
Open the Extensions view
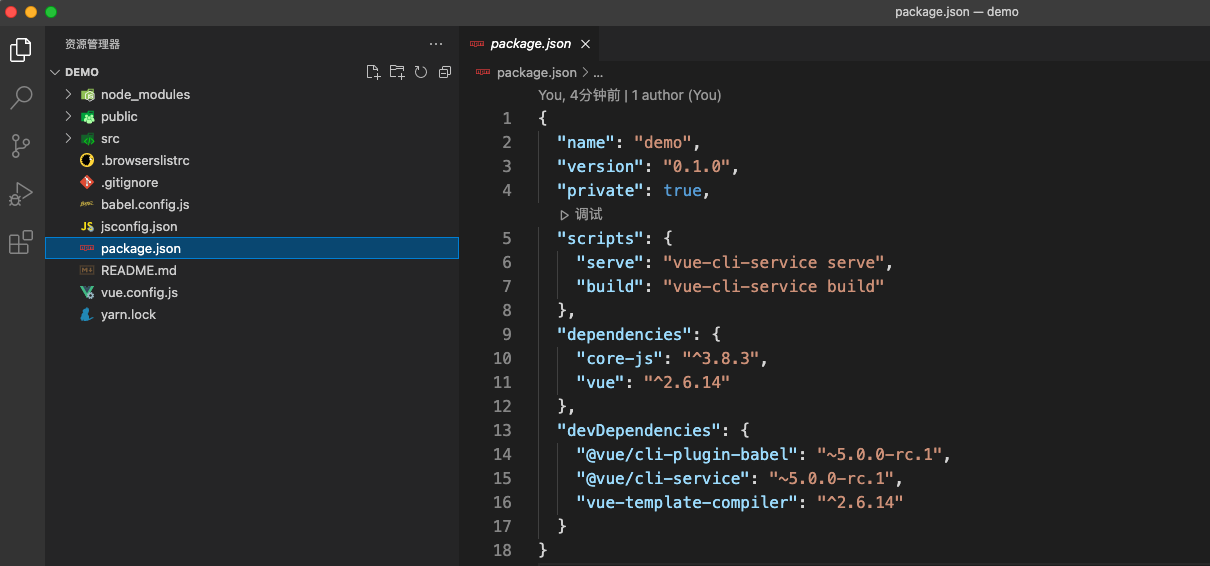click(x=21, y=242)
